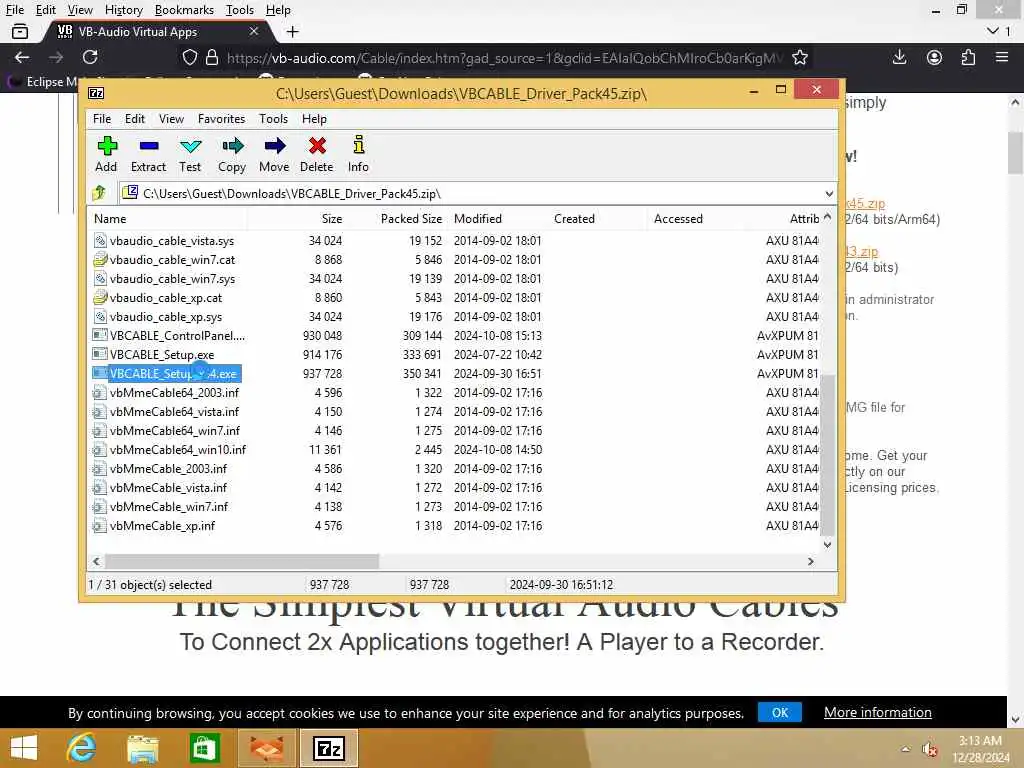
Task: Open Firefox History menu
Action: coord(123,10)
